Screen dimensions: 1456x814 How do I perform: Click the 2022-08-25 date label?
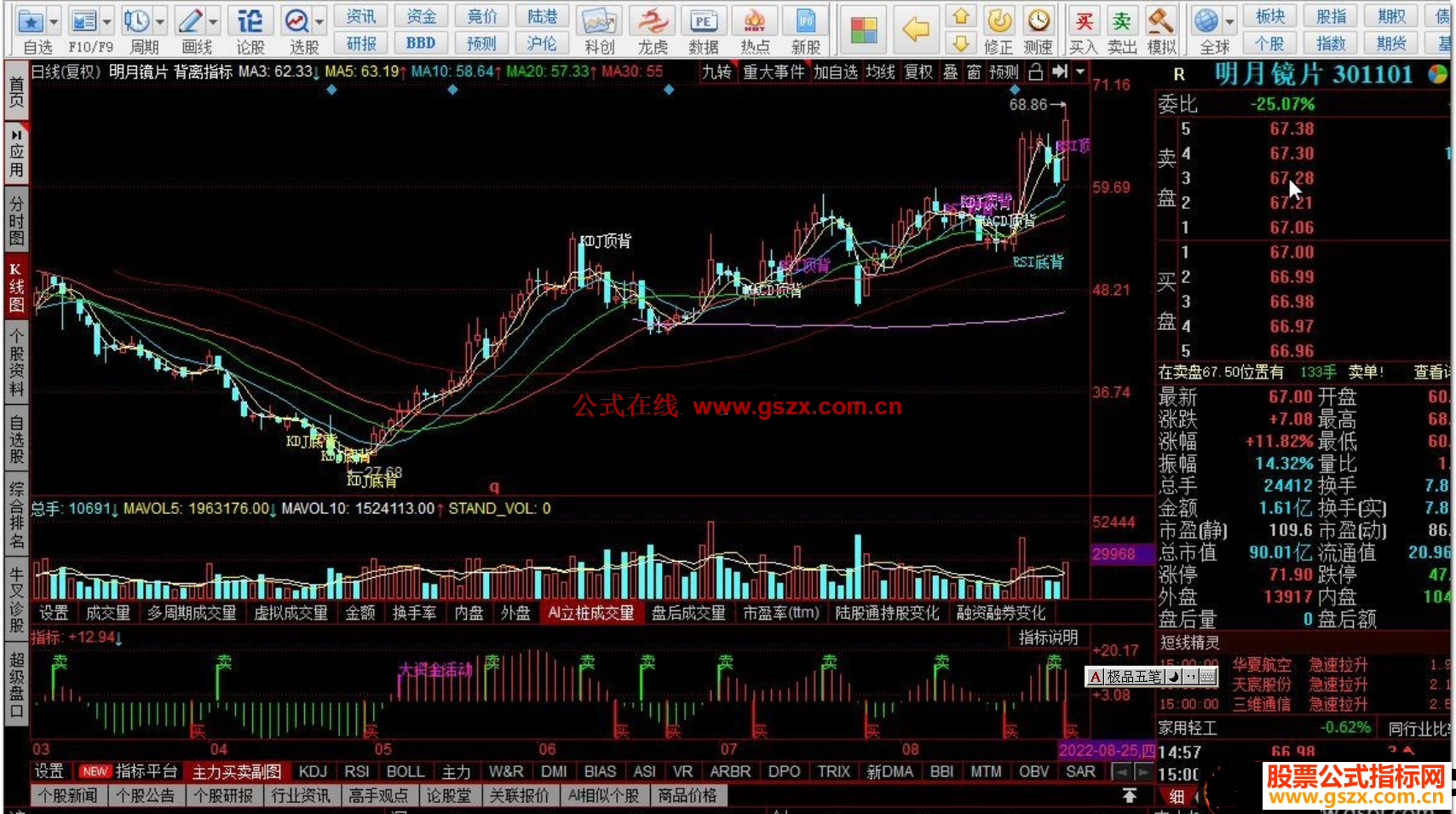1106,750
